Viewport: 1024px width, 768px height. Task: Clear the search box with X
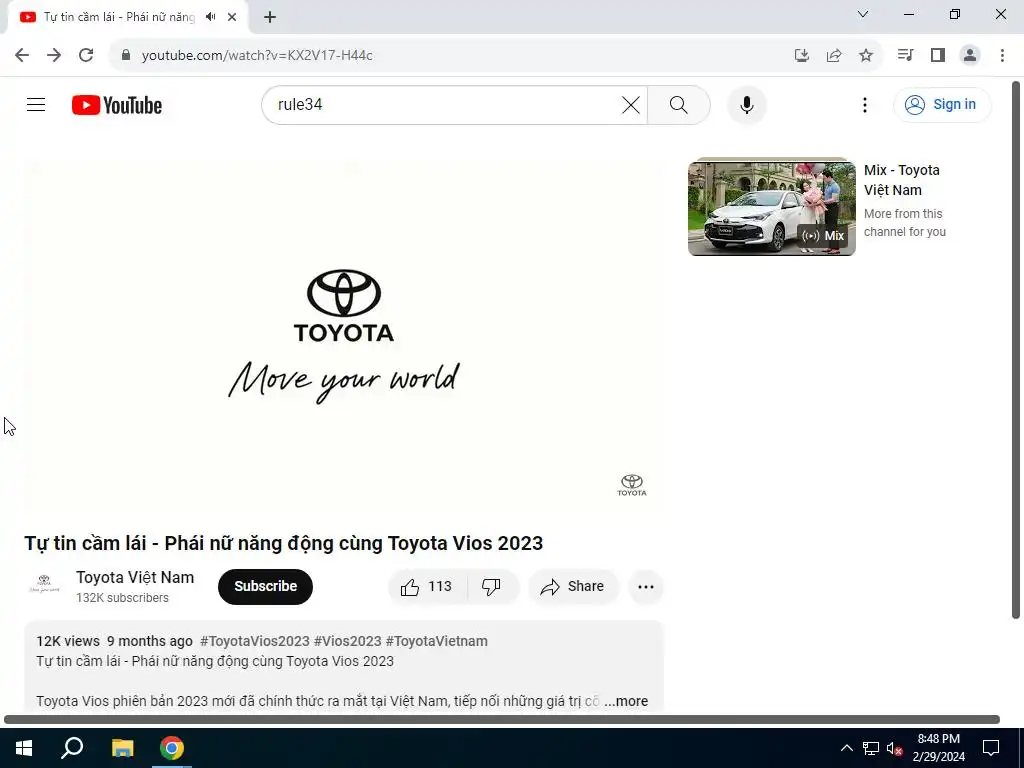630,104
